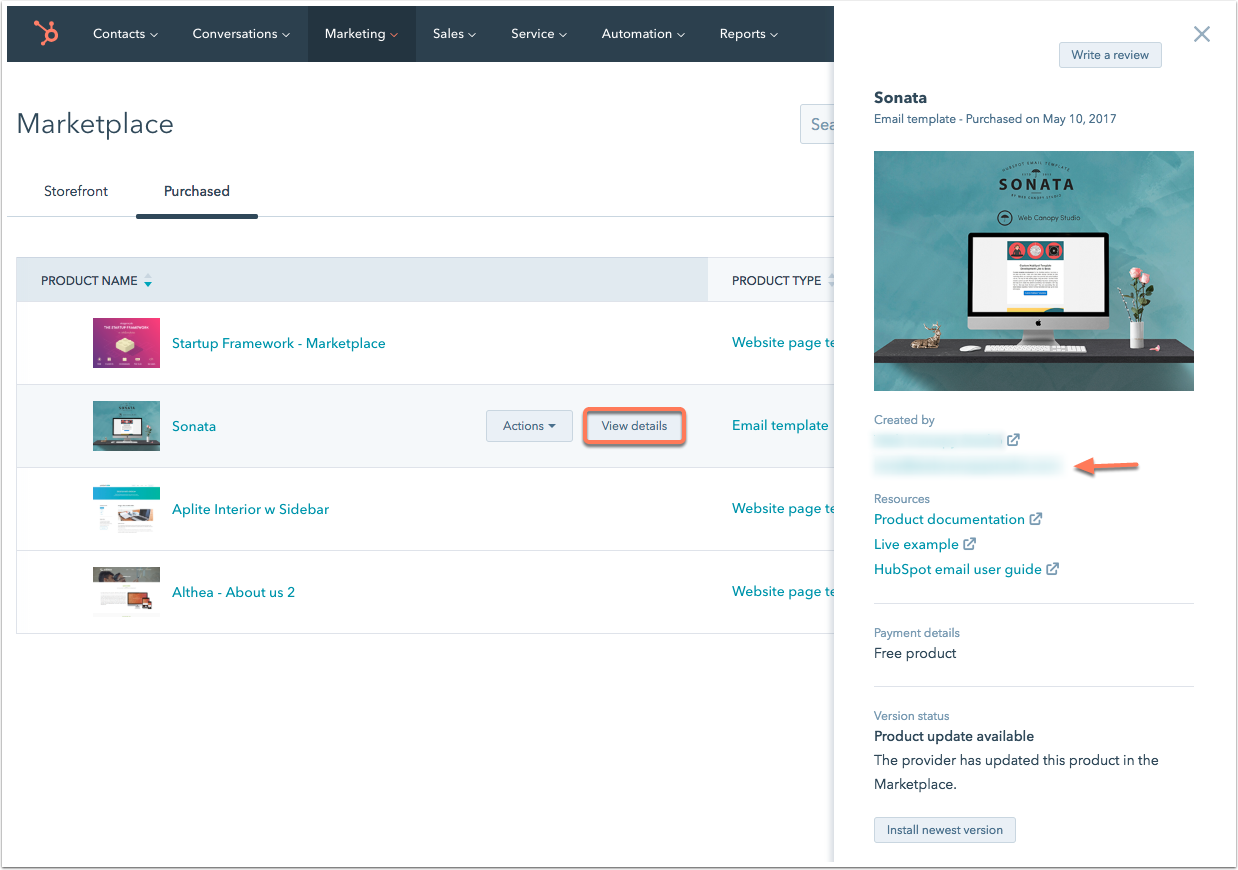The image size is (1238, 870).
Task: Expand the Marketing navigation menu
Action: [361, 34]
